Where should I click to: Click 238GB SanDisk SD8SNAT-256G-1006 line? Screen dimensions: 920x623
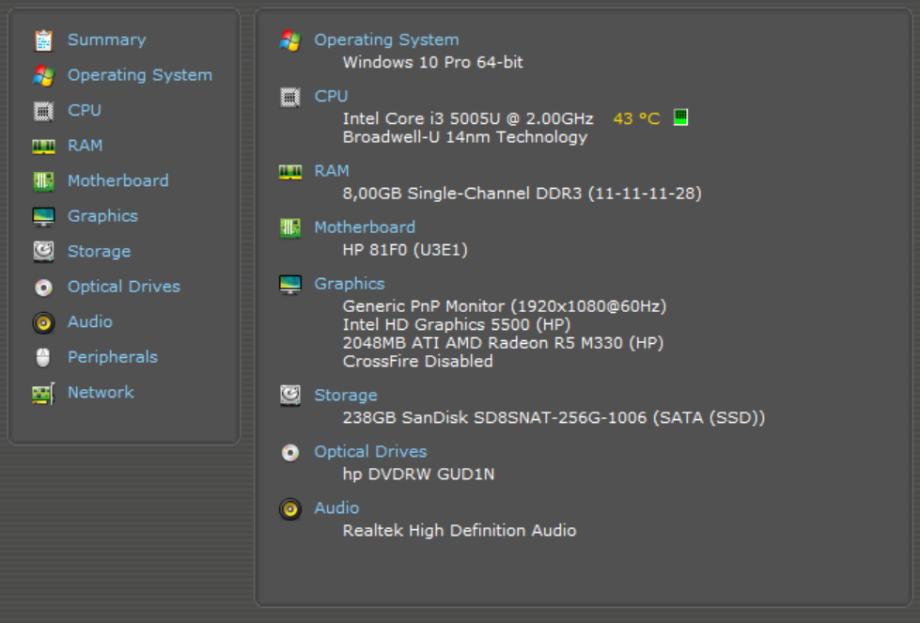pyautogui.click(x=554, y=418)
